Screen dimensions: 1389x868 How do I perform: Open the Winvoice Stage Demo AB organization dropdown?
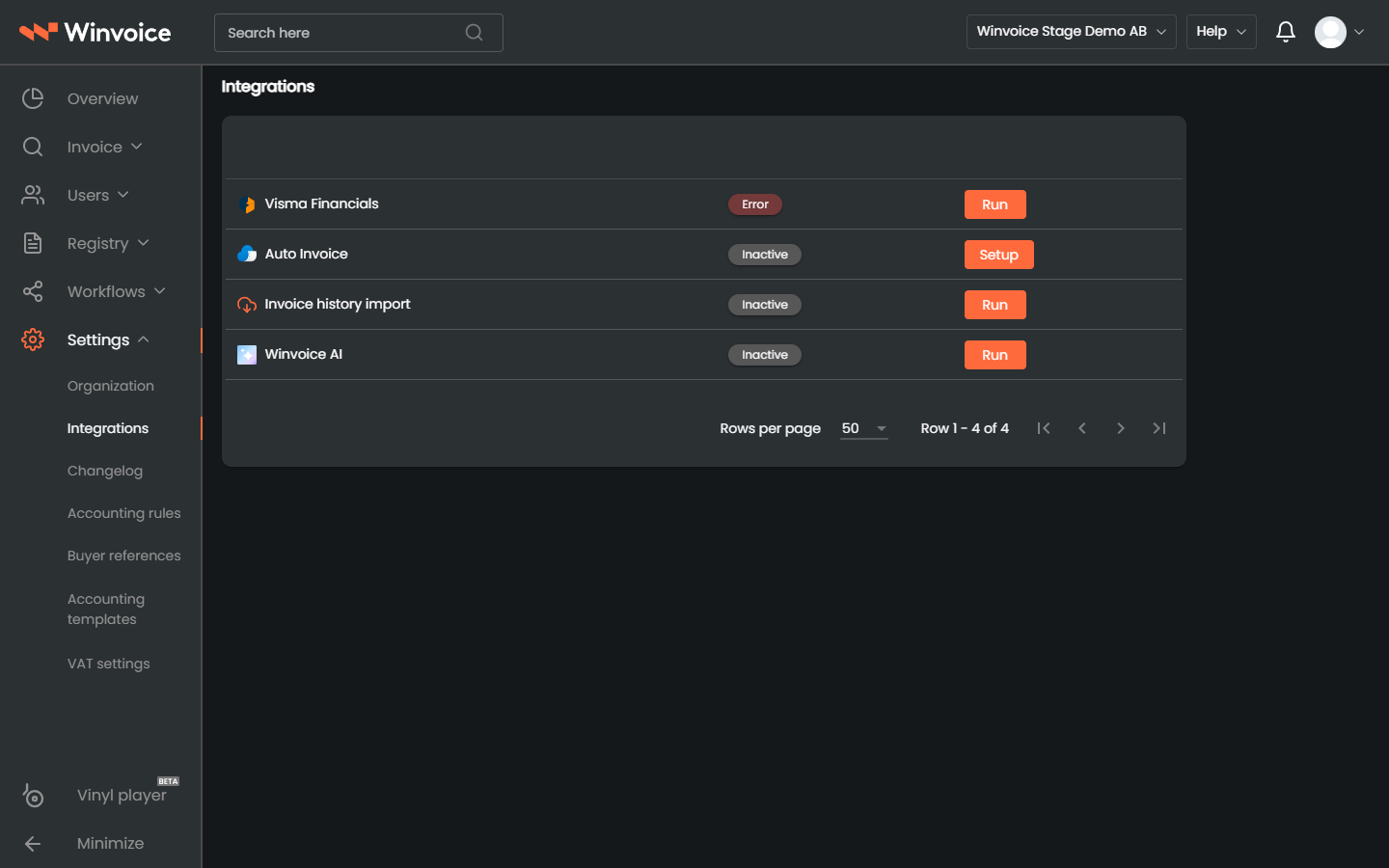pyautogui.click(x=1071, y=32)
